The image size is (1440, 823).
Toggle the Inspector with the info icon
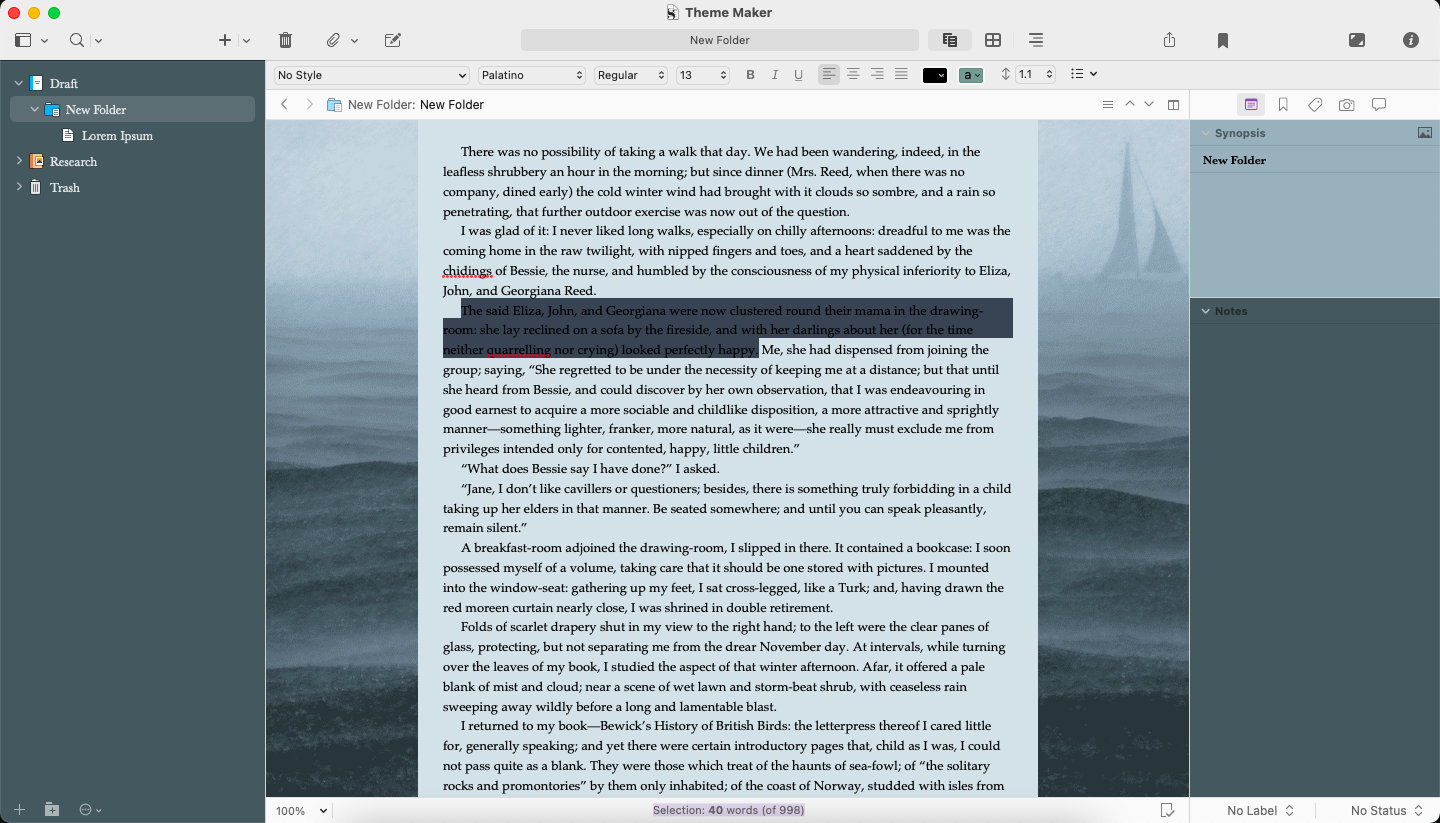(1411, 40)
